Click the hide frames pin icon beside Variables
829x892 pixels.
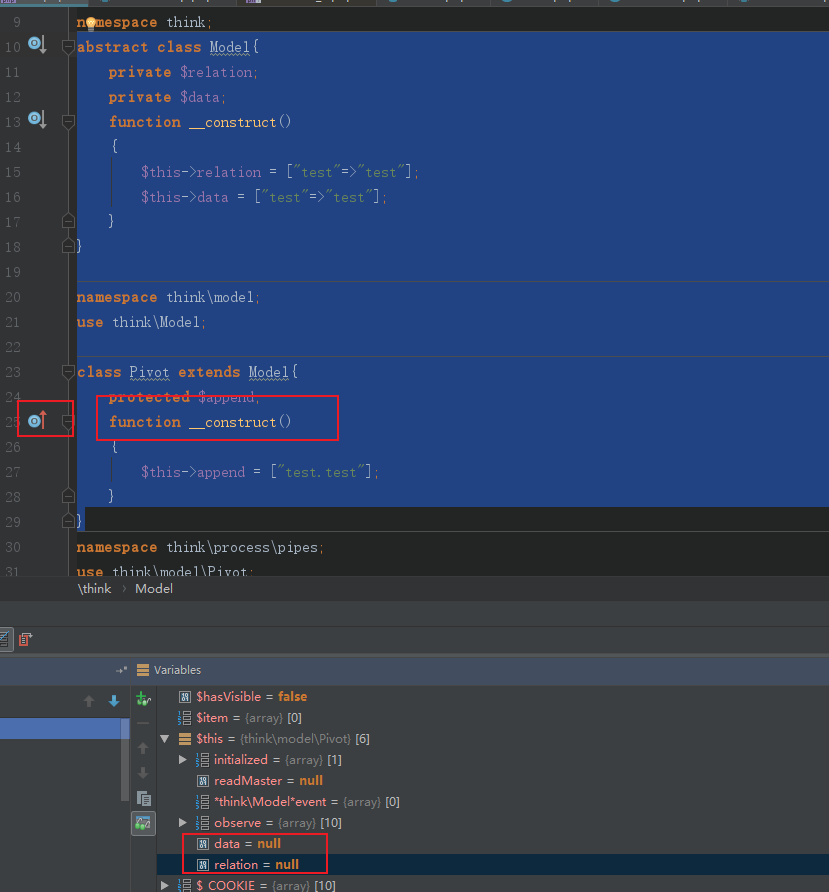[121, 670]
